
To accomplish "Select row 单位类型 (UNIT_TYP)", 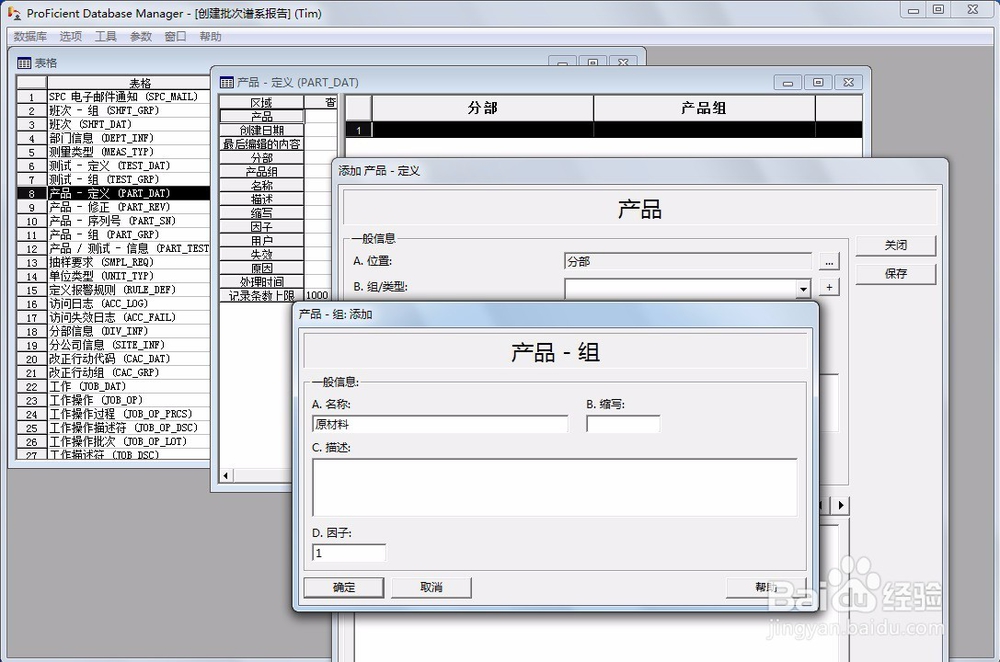I will coord(128,276).
